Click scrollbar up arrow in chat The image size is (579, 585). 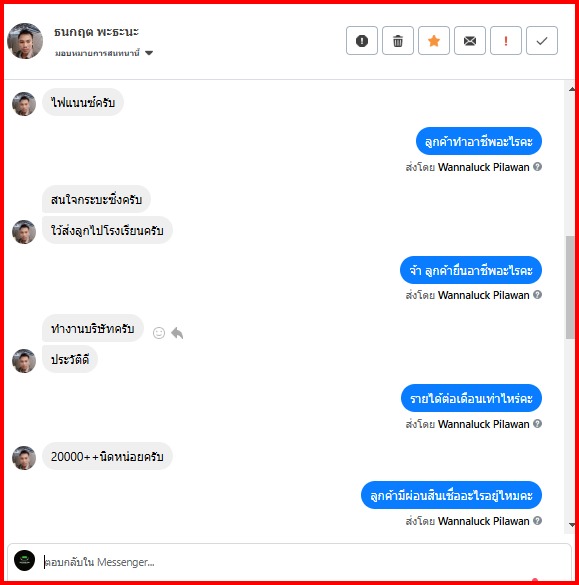[x=572, y=89]
